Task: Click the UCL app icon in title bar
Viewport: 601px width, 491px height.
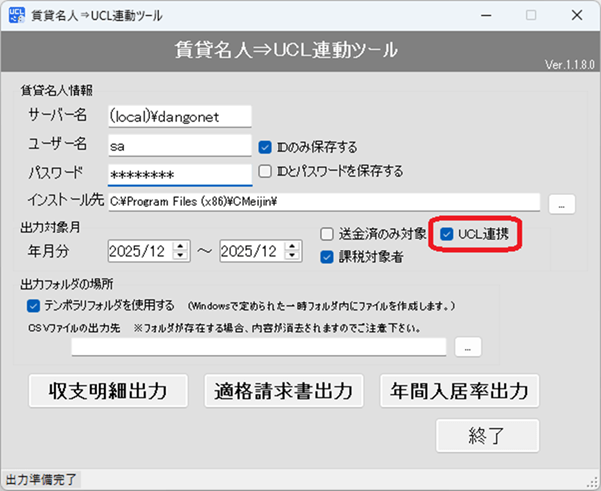Action: pyautogui.click(x=17, y=16)
